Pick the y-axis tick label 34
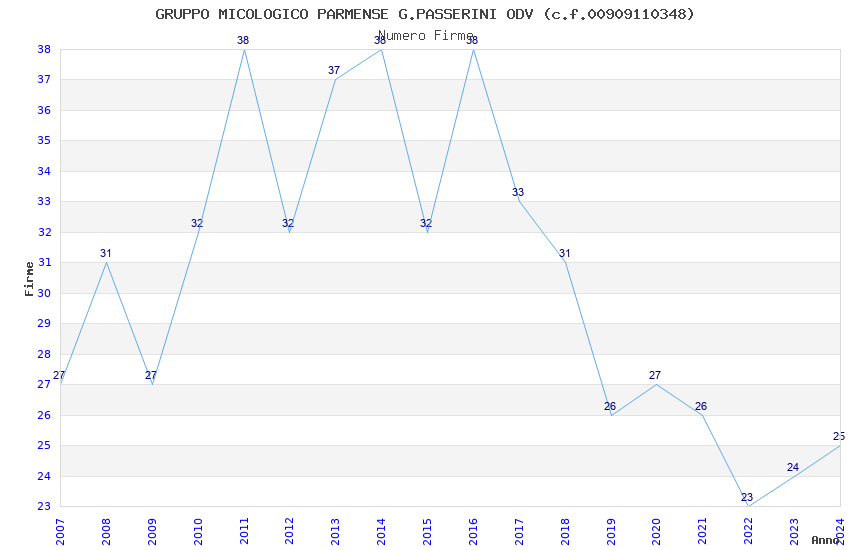Viewport: 850px width, 550px height. click(x=44, y=171)
